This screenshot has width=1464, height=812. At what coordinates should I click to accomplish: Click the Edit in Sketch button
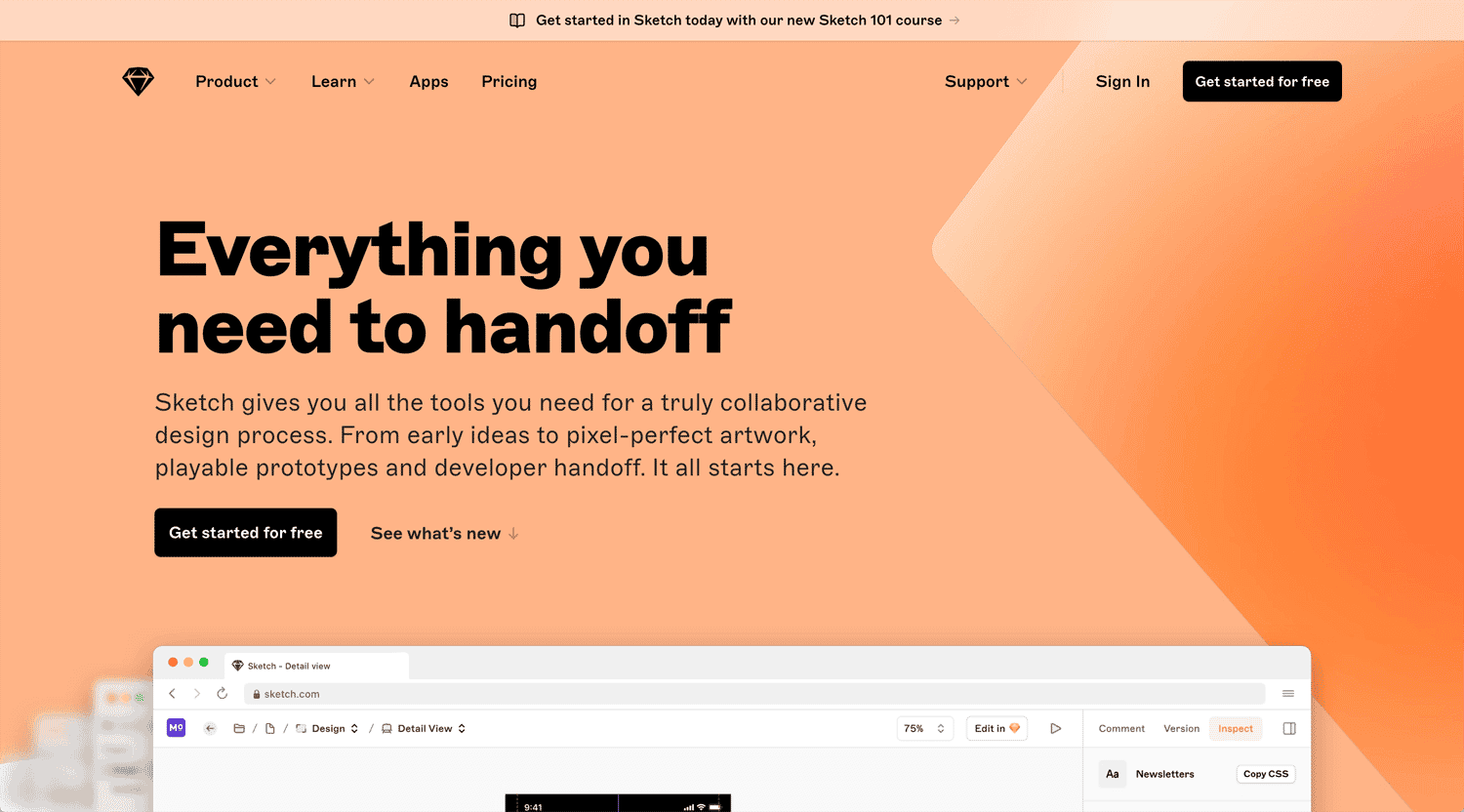(996, 728)
